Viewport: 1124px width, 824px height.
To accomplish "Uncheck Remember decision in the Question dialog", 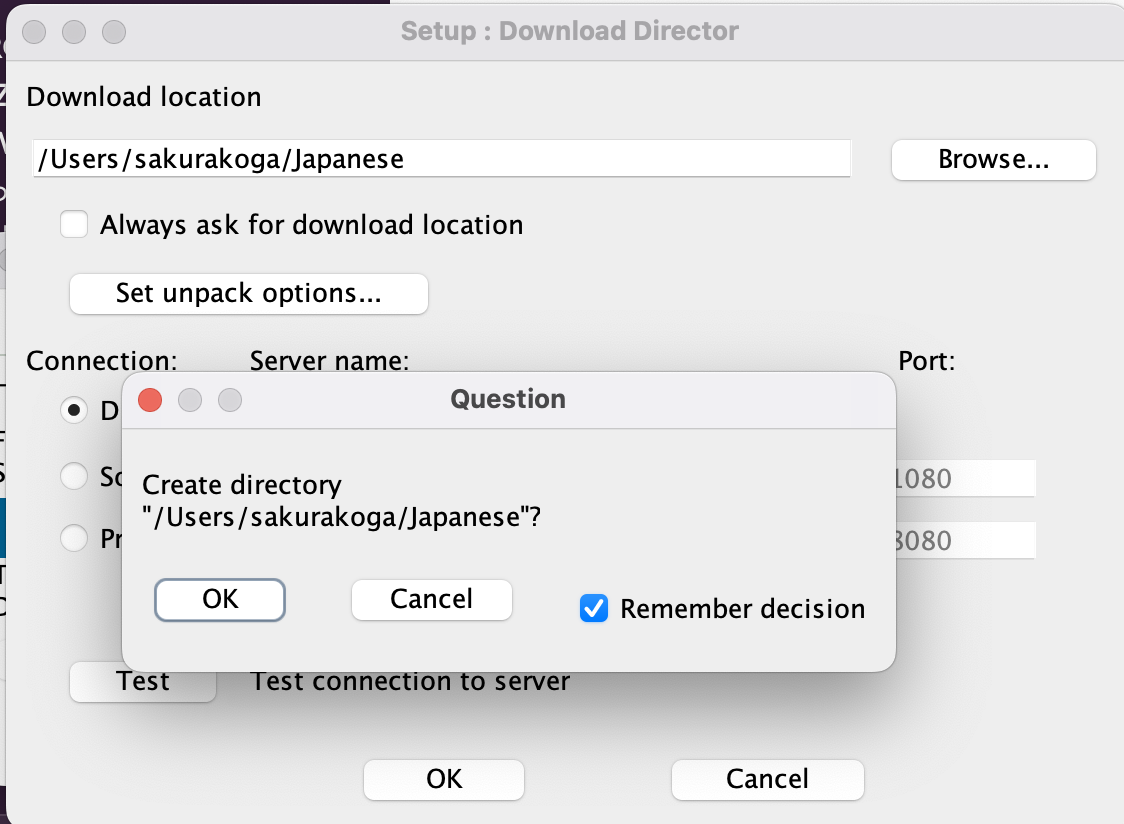I will click(x=594, y=608).
